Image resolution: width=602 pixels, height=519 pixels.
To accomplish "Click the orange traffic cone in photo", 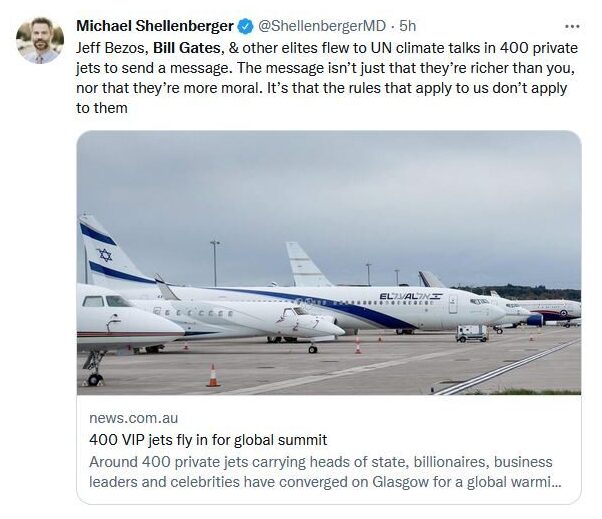I will [213, 375].
